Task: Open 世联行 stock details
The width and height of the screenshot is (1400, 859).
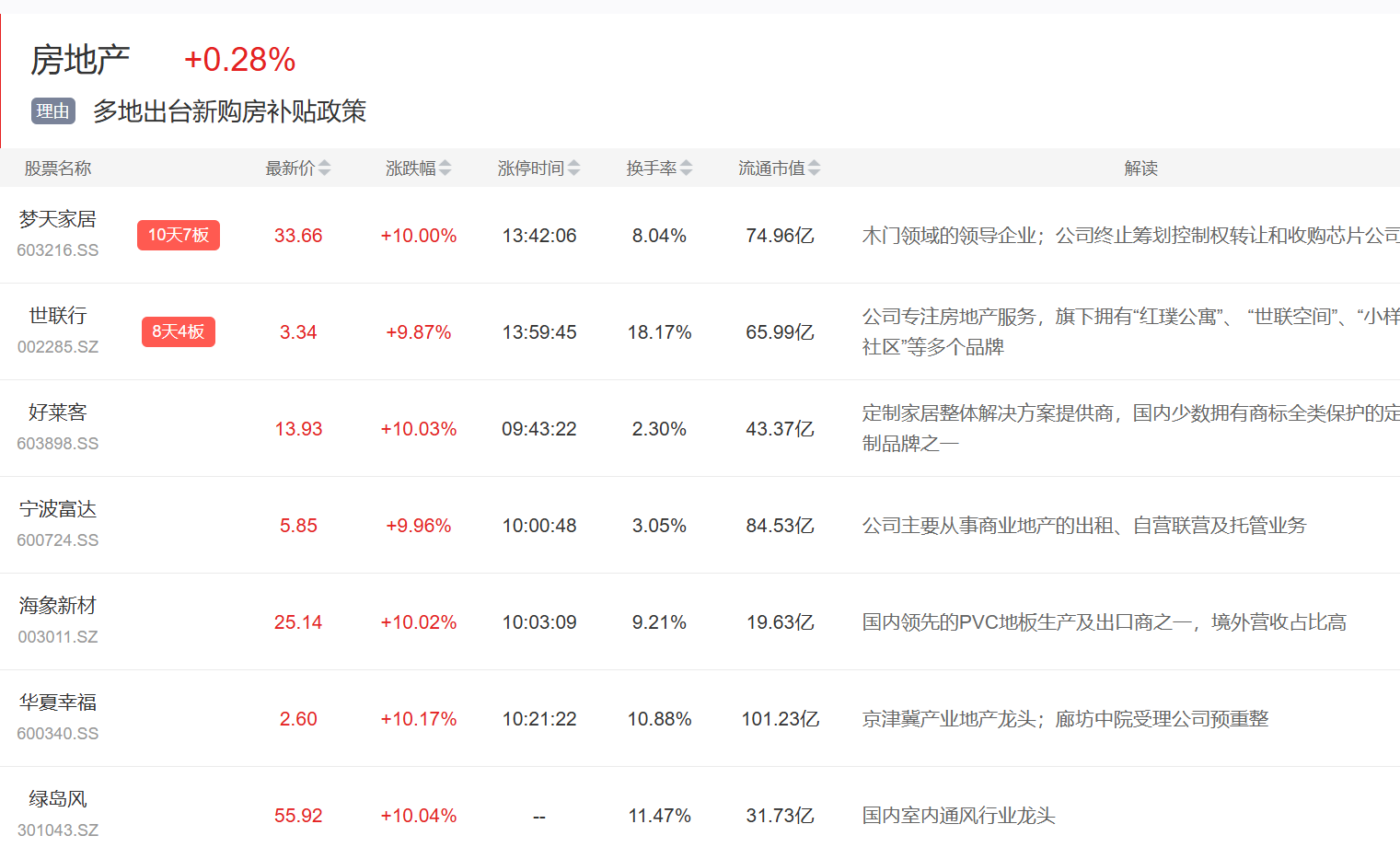Action: pos(57,316)
